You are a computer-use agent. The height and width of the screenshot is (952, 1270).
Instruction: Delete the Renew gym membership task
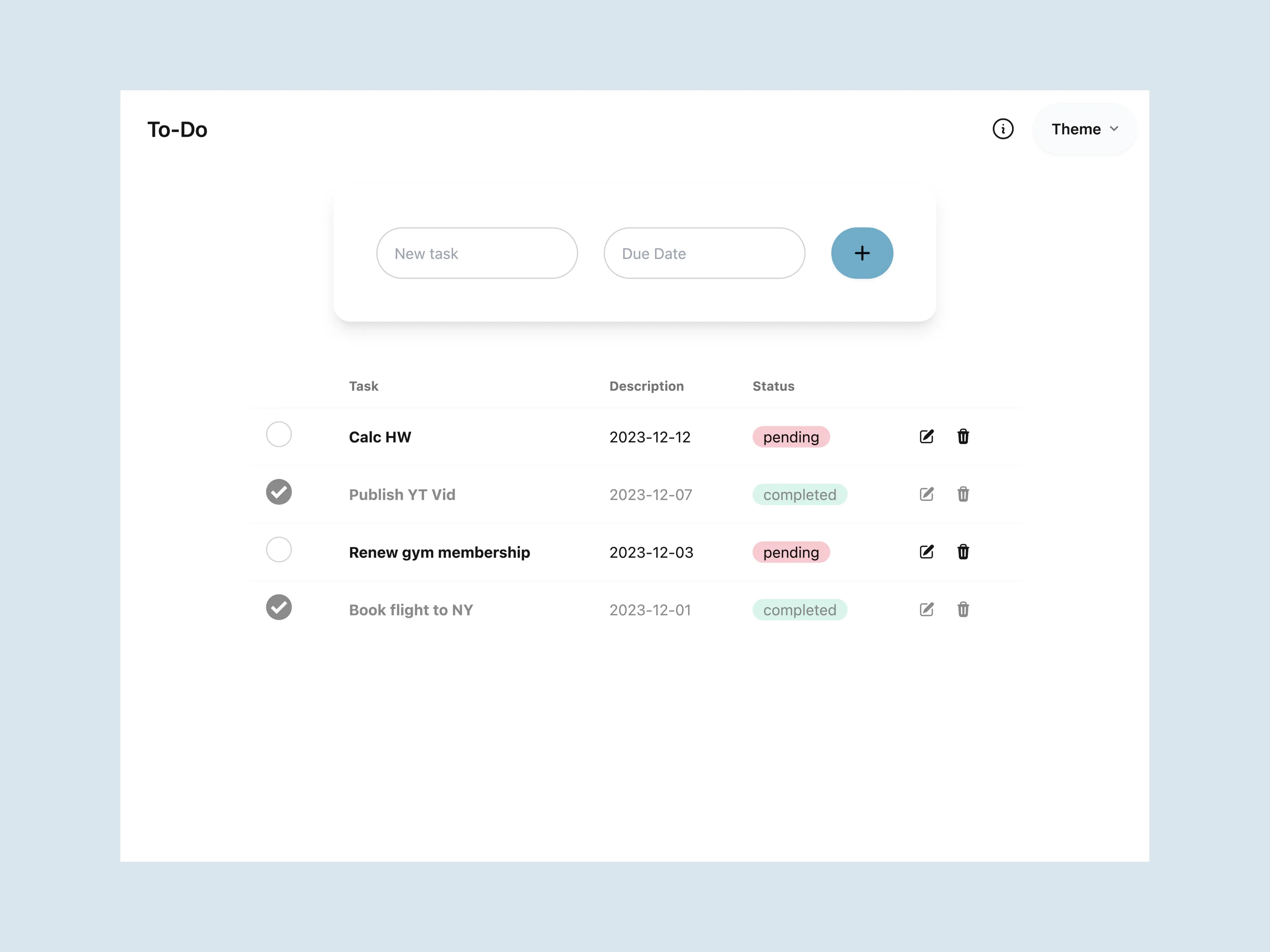963,552
